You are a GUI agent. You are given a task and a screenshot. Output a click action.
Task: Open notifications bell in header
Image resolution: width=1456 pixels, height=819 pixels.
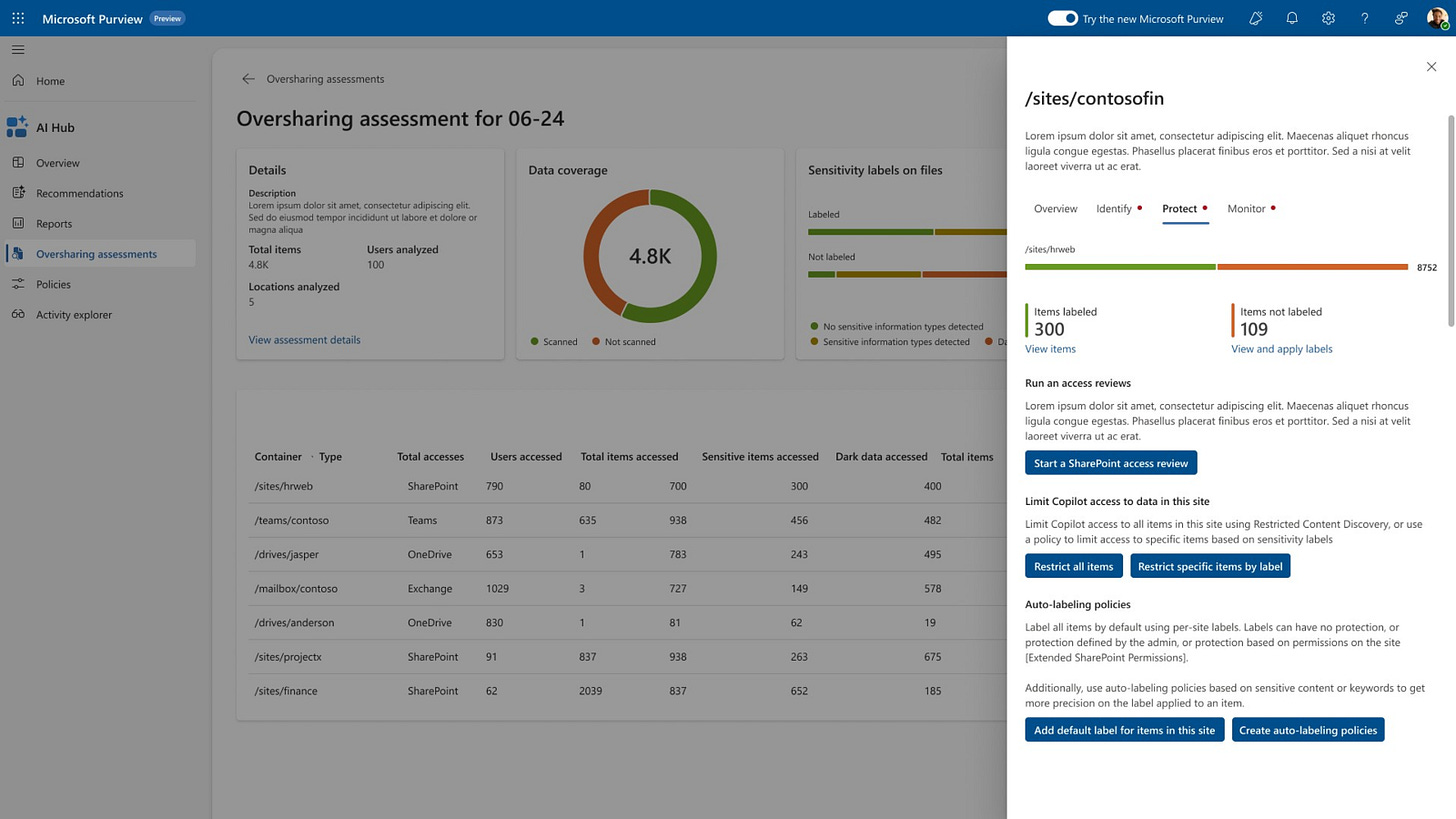(x=1292, y=18)
